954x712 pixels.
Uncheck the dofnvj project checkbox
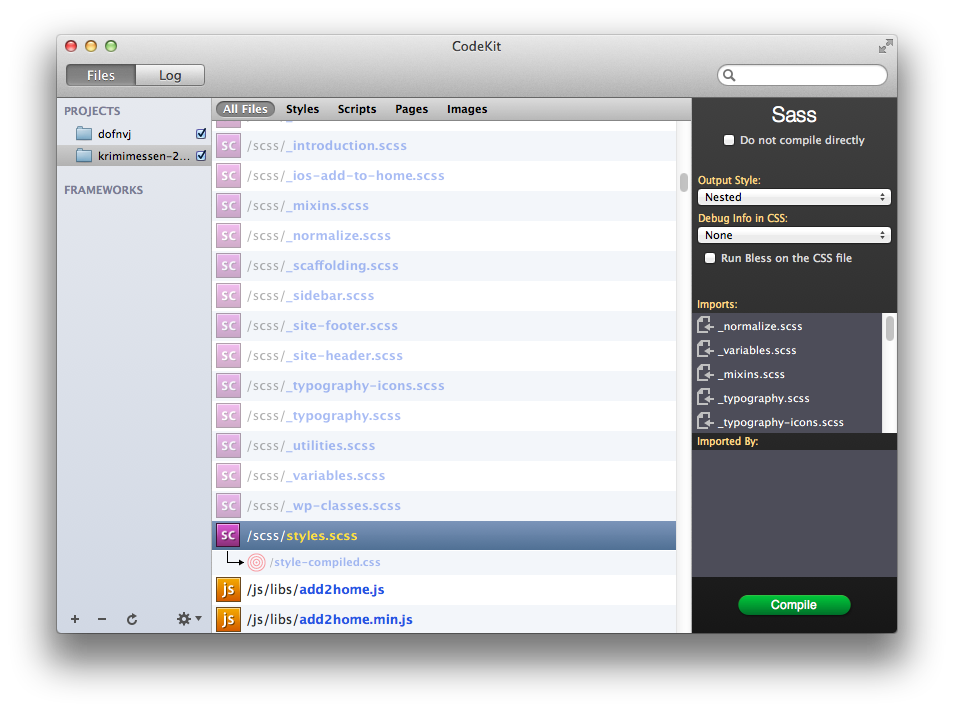click(x=201, y=132)
